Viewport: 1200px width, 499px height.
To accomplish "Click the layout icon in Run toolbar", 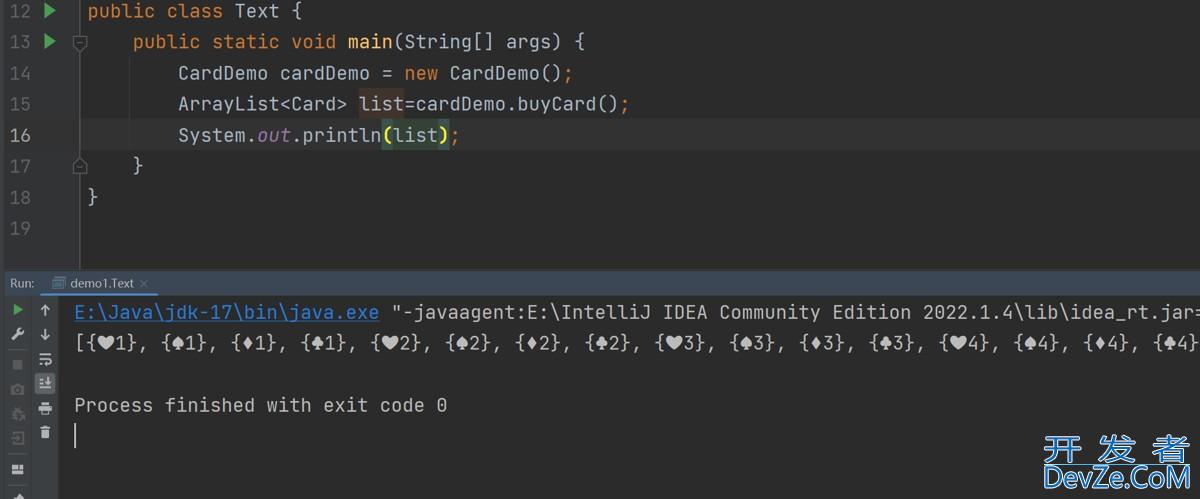I will [x=18, y=468].
